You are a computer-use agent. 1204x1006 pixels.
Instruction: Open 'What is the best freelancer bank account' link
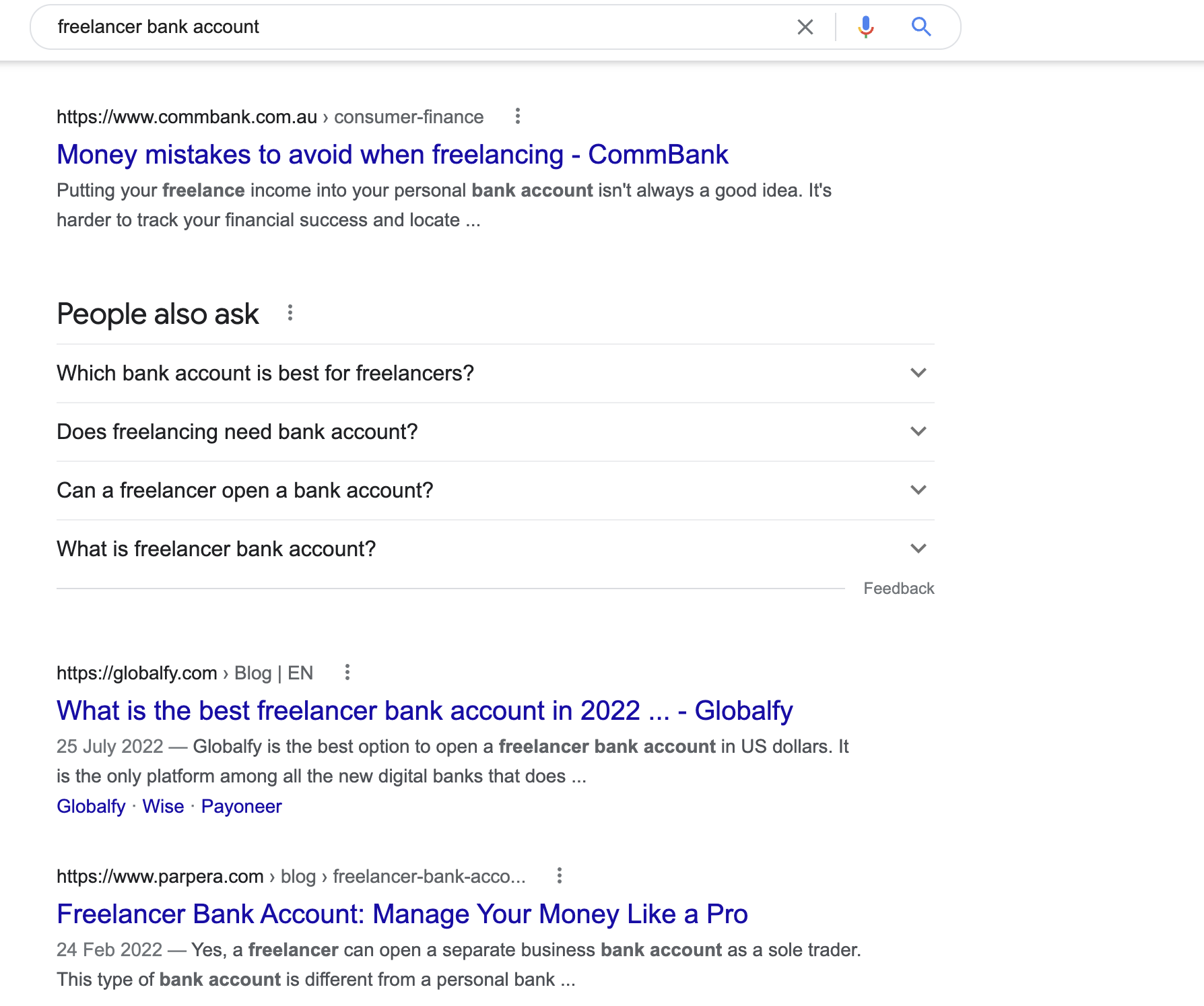424,710
